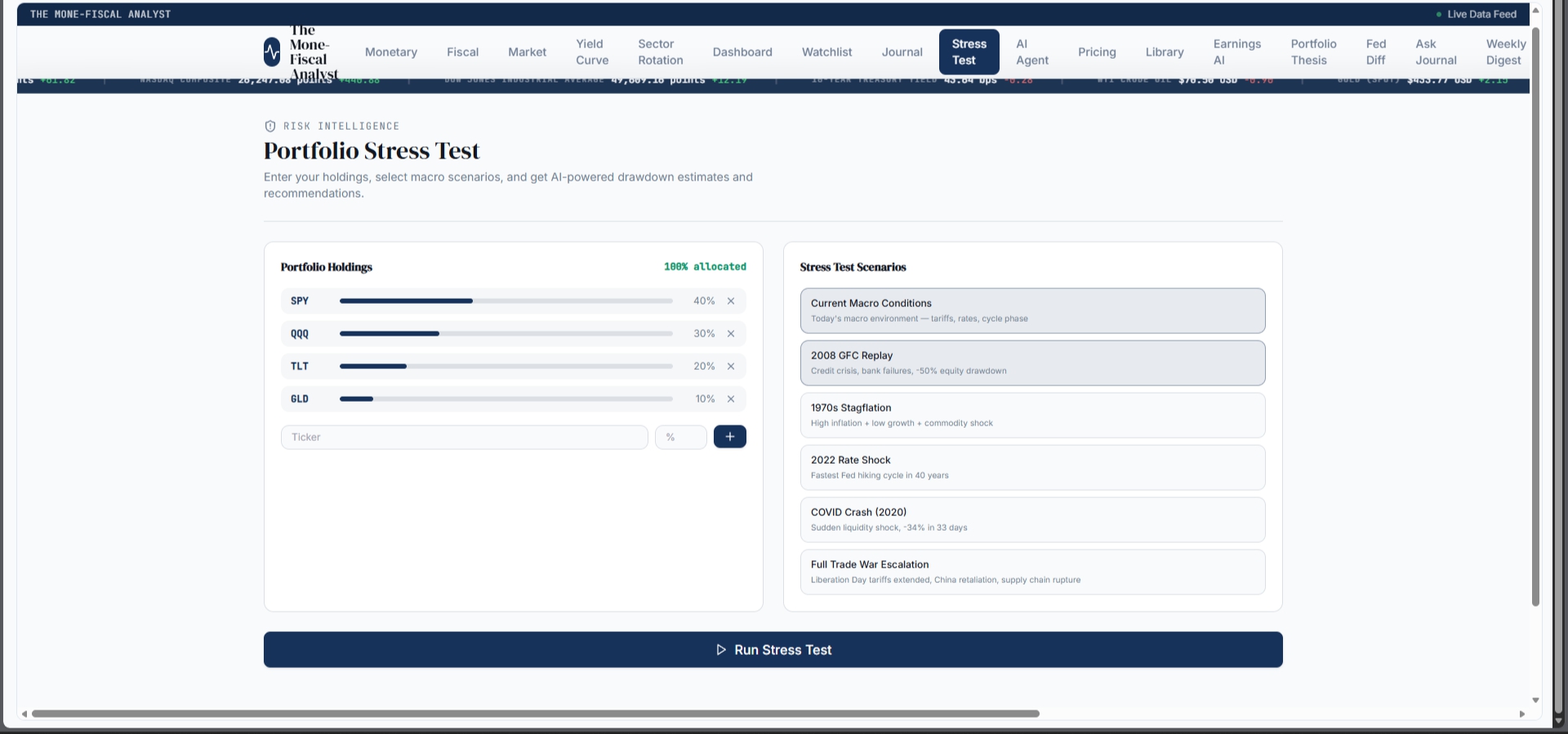The width and height of the screenshot is (1568, 734).
Task: Select the Full Trade War Escalation scenario
Action: point(1032,572)
